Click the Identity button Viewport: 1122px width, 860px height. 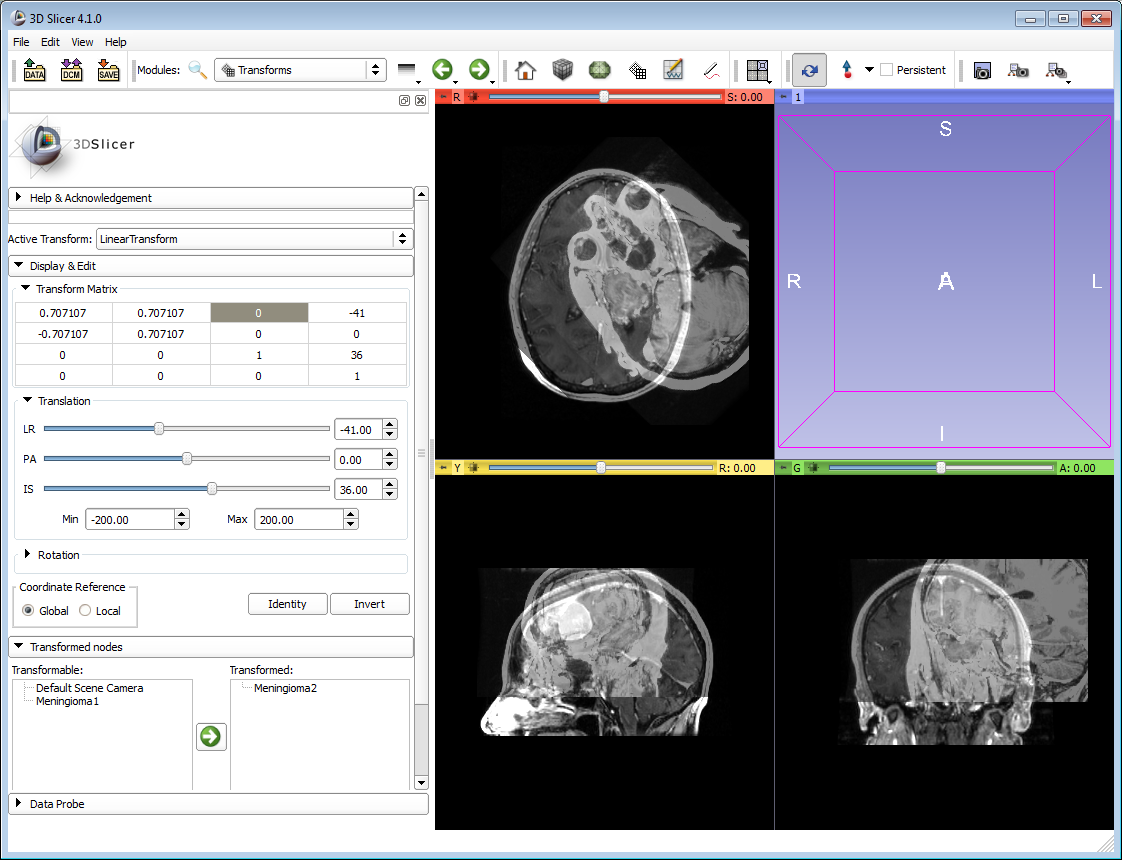tap(287, 604)
